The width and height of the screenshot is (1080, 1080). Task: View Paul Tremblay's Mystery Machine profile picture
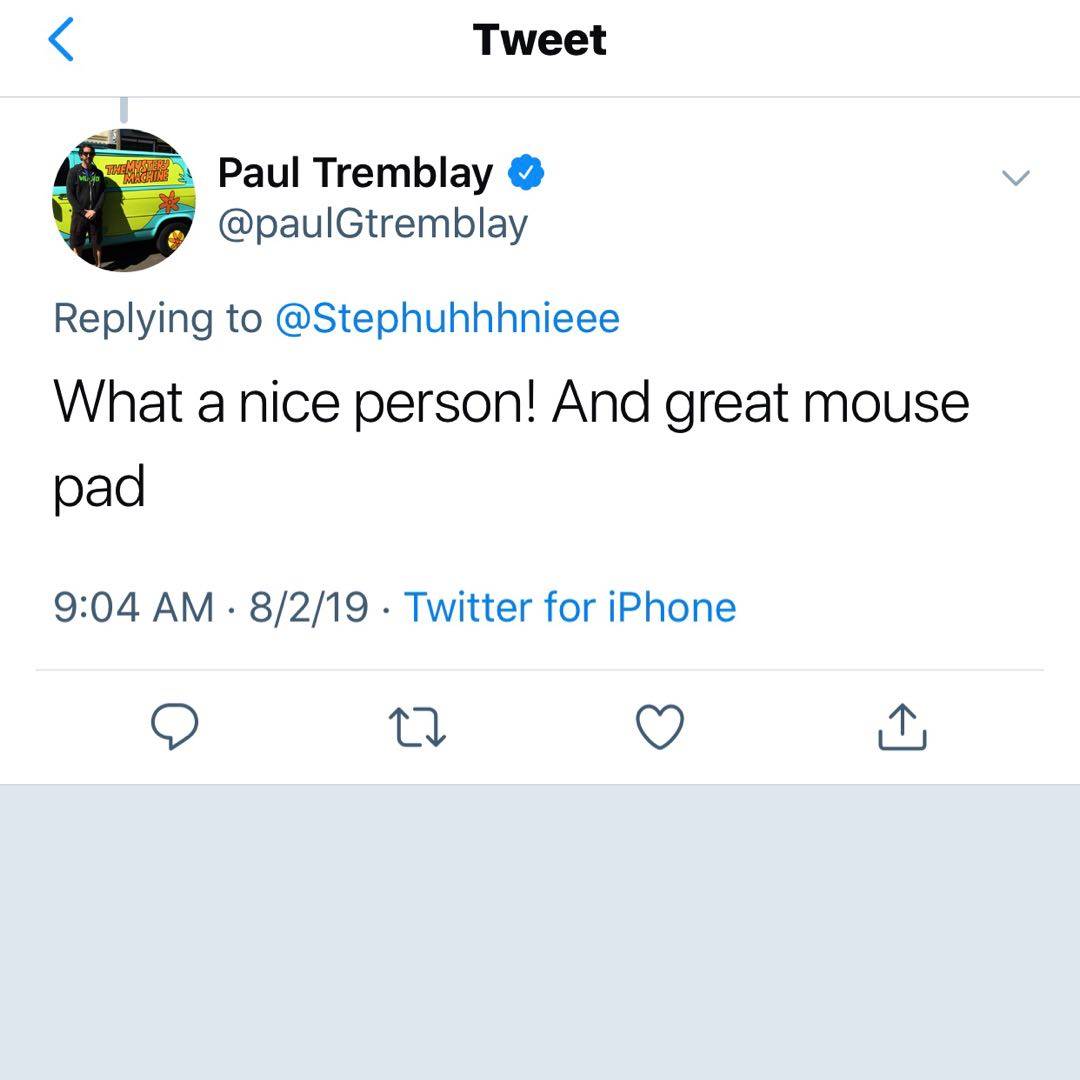[x=122, y=195]
